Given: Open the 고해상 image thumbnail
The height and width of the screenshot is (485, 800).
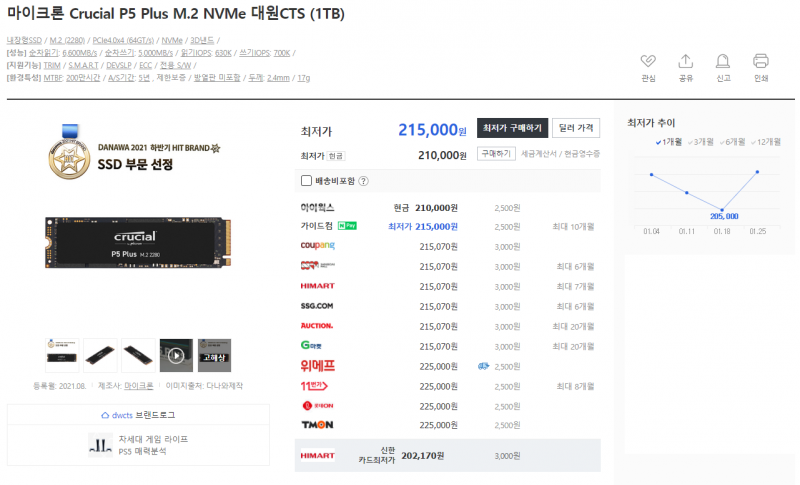Looking at the screenshot, I should click(214, 355).
